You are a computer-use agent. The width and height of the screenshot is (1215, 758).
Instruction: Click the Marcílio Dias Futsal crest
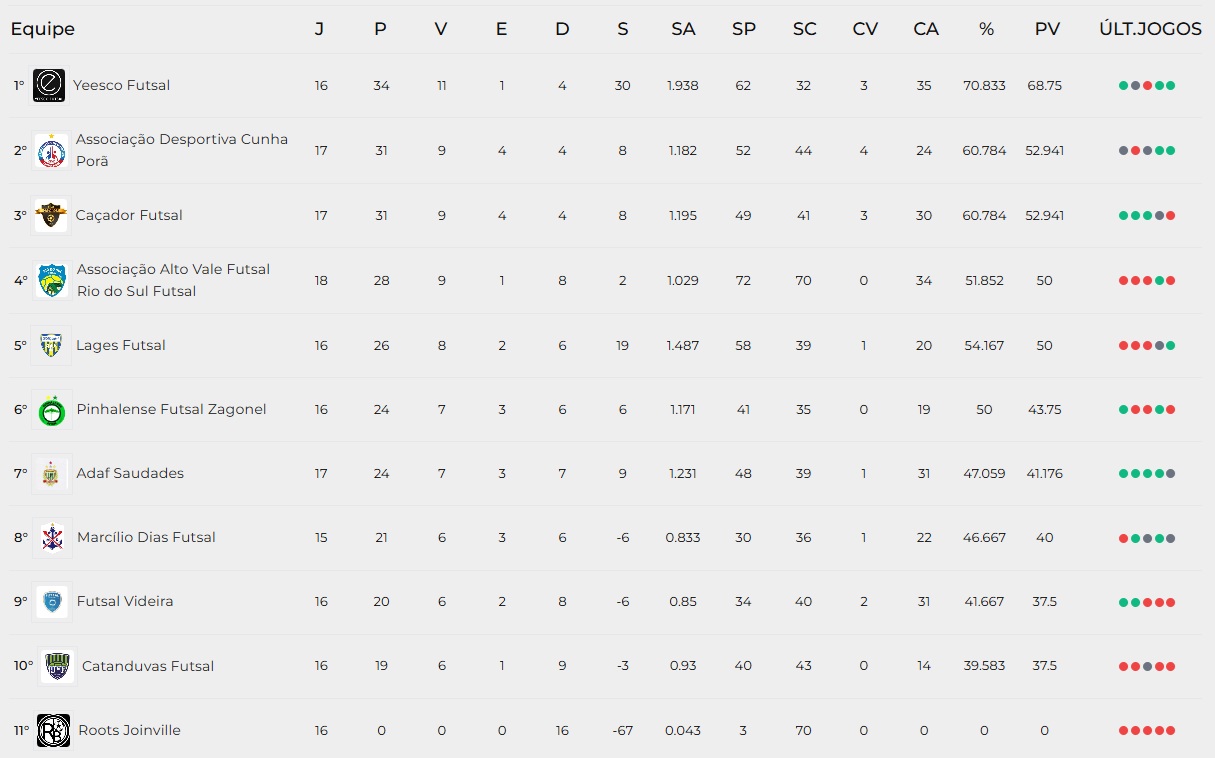51,537
